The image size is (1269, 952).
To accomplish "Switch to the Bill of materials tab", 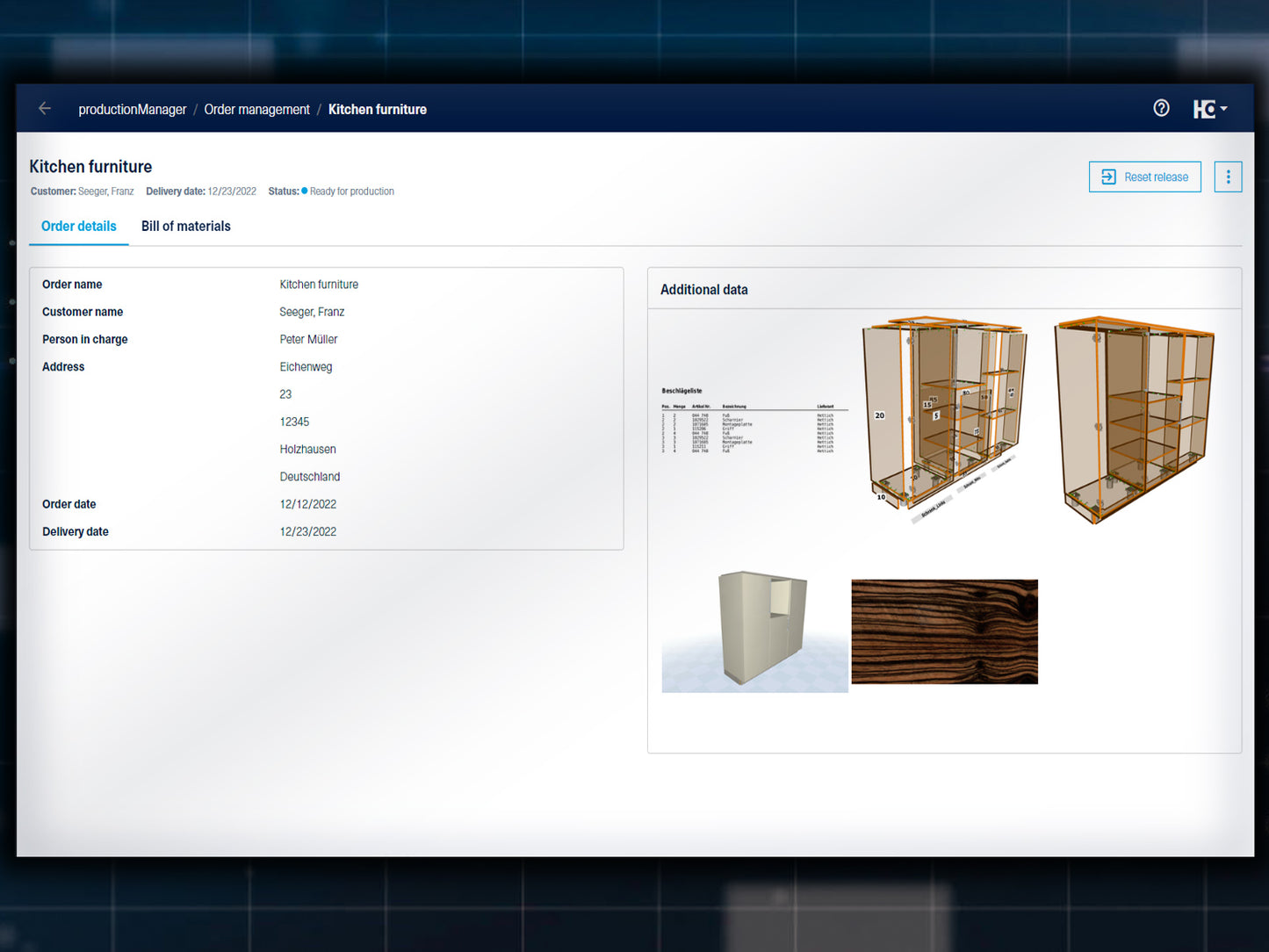I will pos(185,227).
